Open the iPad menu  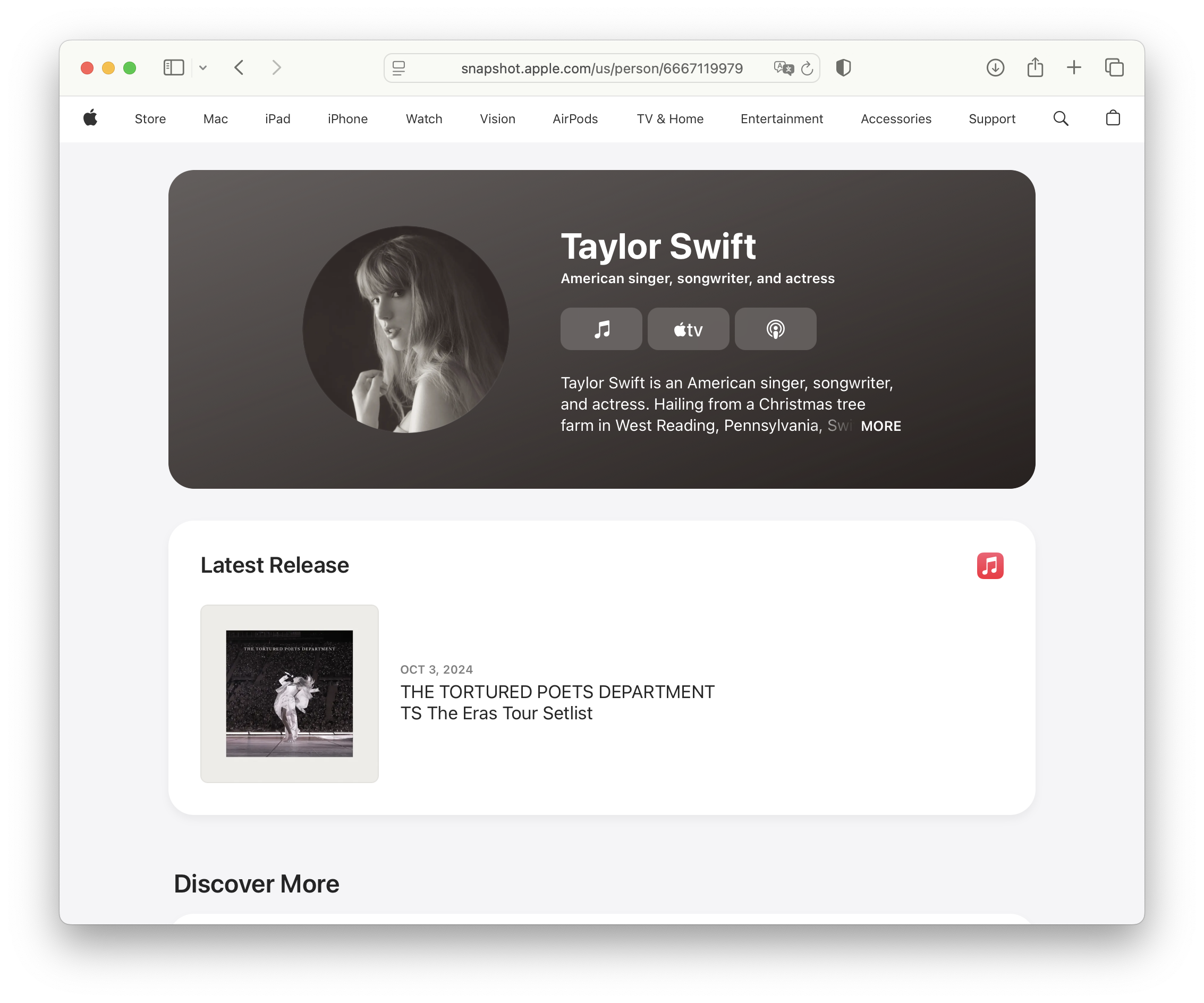pos(277,118)
